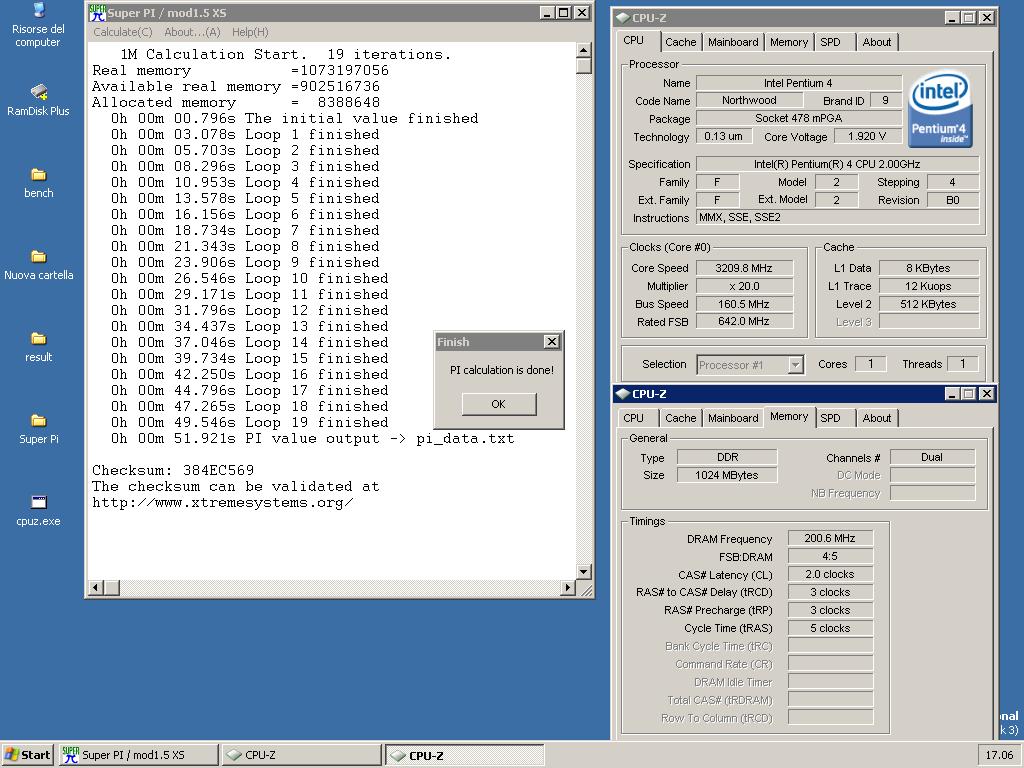Switch to Mainboard tab in upper CPU-Z
The height and width of the screenshot is (768, 1024).
point(733,42)
